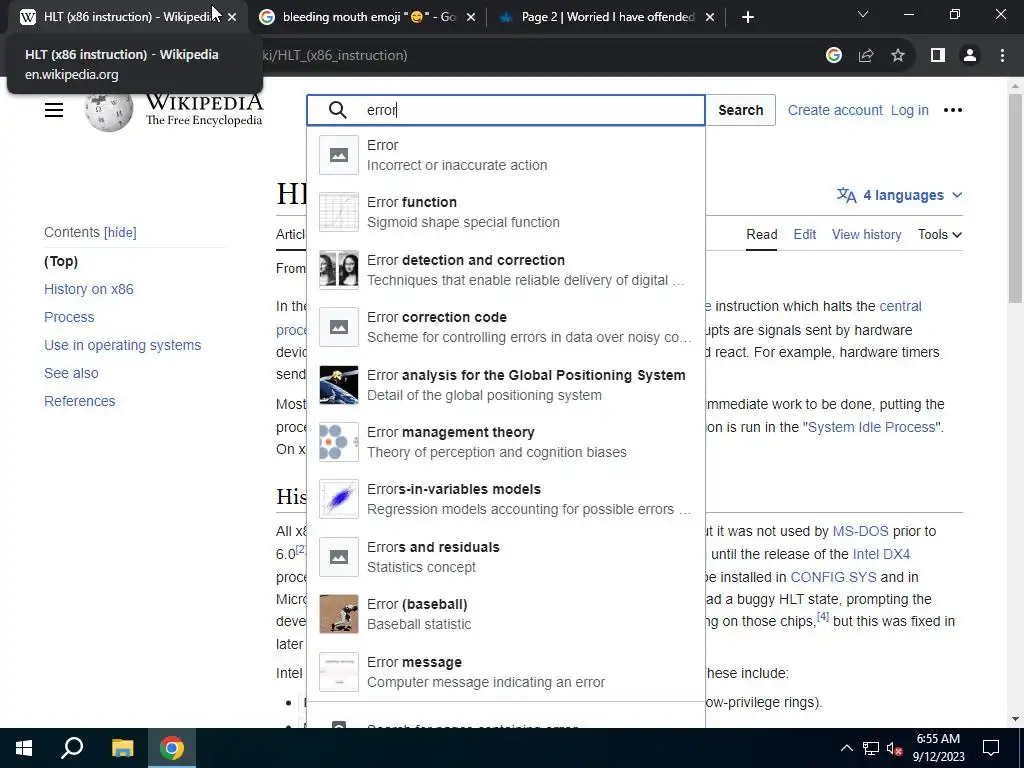This screenshot has width=1024, height=768.
Task: Click the Wikipedia globe logo
Action: pos(109,111)
